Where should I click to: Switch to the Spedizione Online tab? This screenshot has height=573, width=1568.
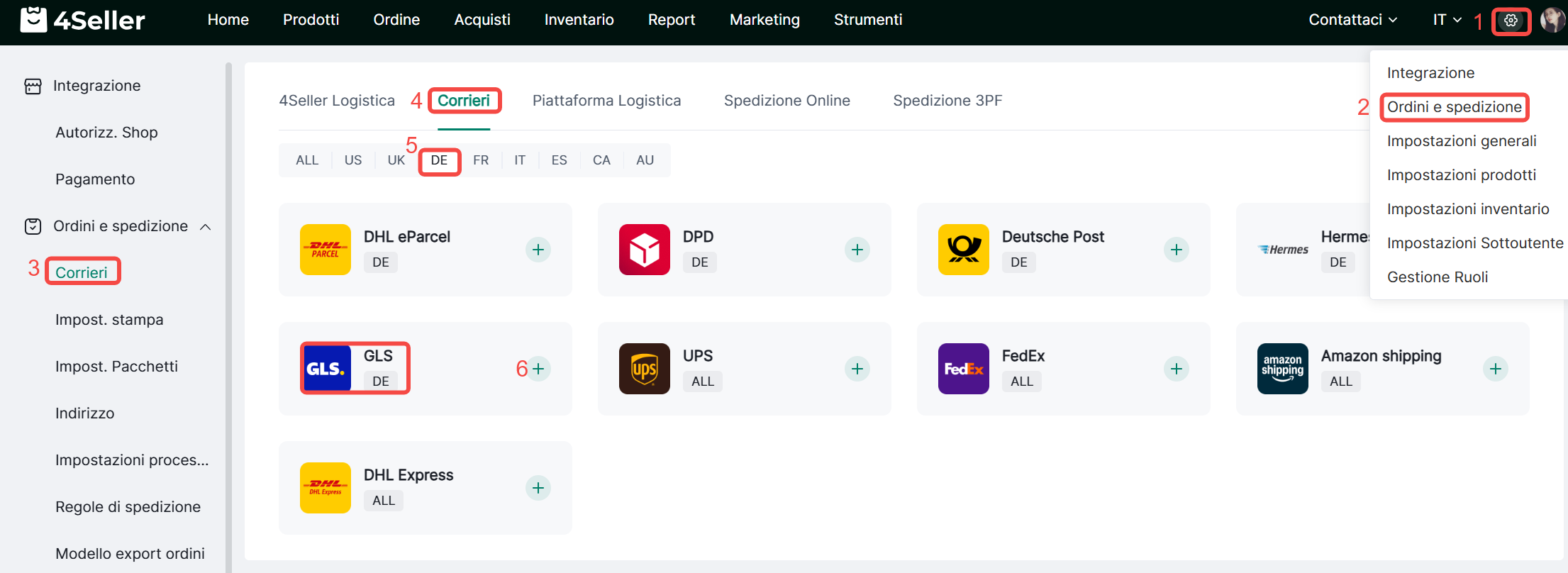pyautogui.click(x=786, y=101)
